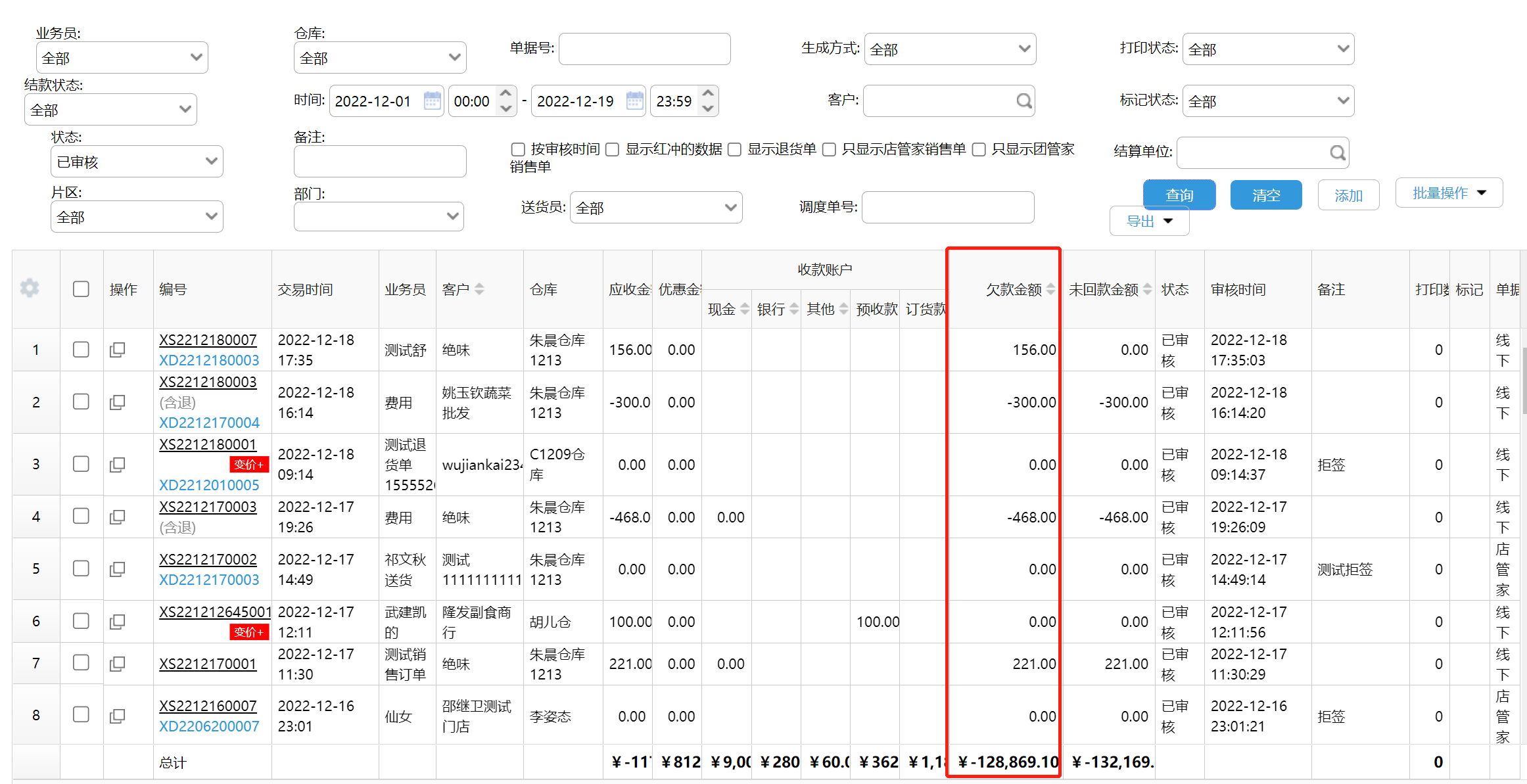Copy order XS2212170002 via row icon
The width and height of the screenshot is (1527, 784).
click(118, 569)
